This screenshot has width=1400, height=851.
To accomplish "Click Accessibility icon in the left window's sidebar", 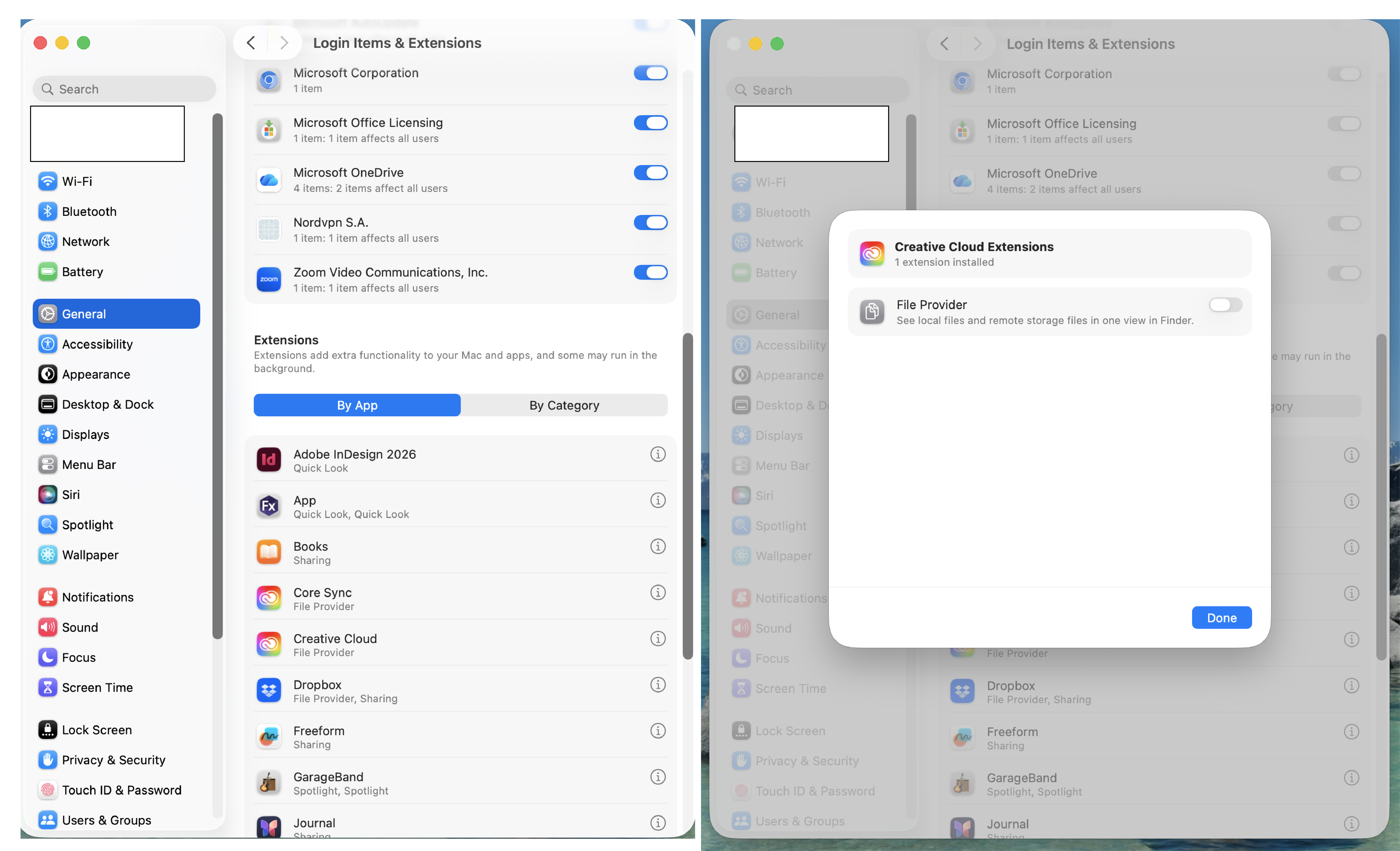I will pyautogui.click(x=48, y=344).
